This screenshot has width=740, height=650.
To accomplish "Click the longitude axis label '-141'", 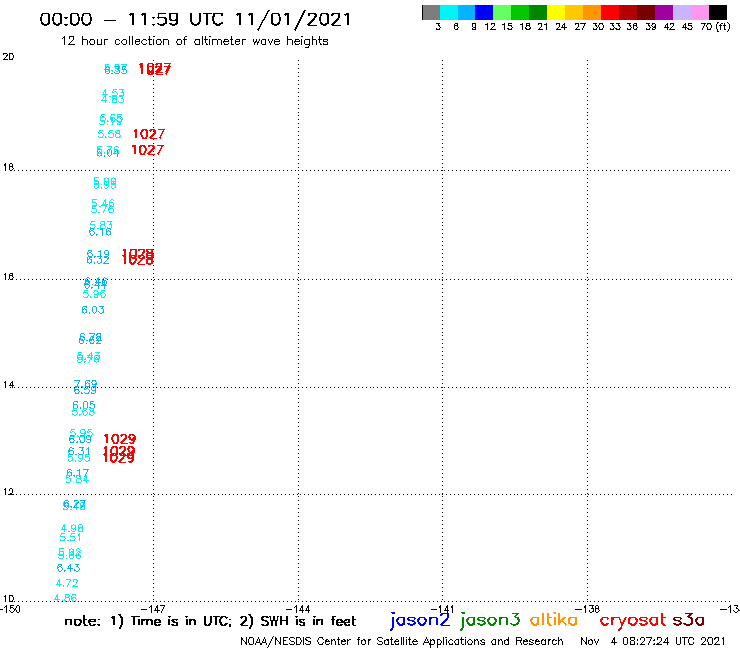I will click(x=442, y=609).
